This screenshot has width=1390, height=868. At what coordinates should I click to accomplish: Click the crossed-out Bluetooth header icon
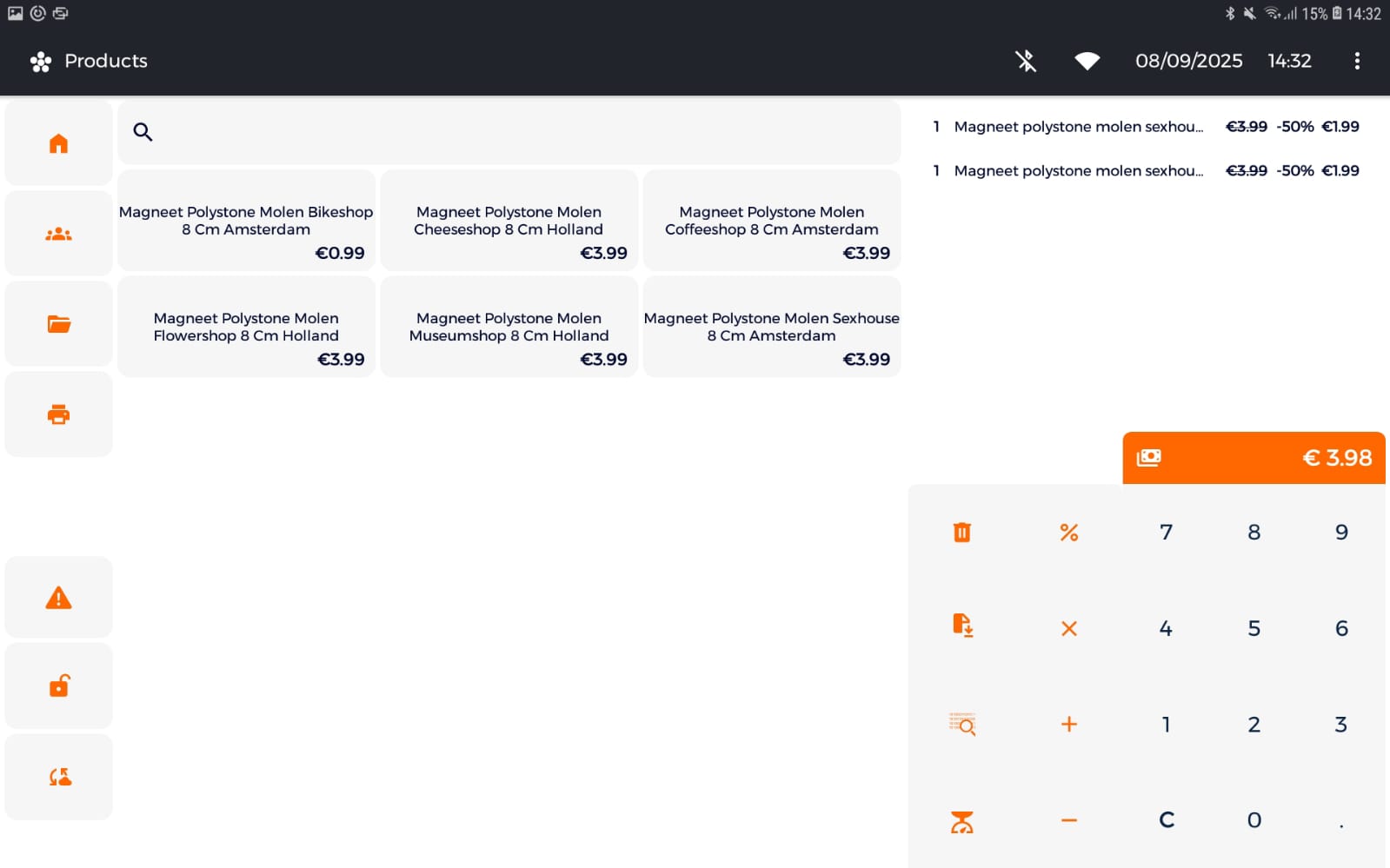(x=1026, y=61)
